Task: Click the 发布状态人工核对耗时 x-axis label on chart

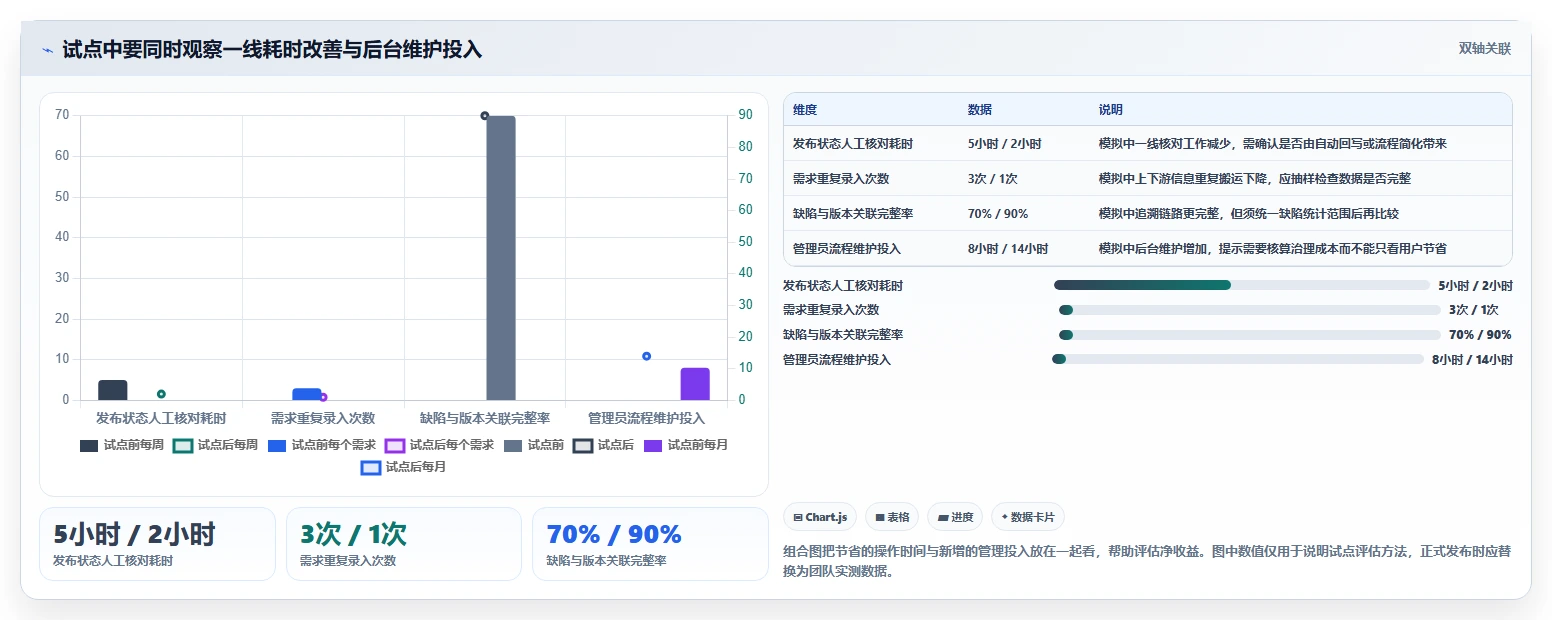Action: pyautogui.click(x=161, y=418)
